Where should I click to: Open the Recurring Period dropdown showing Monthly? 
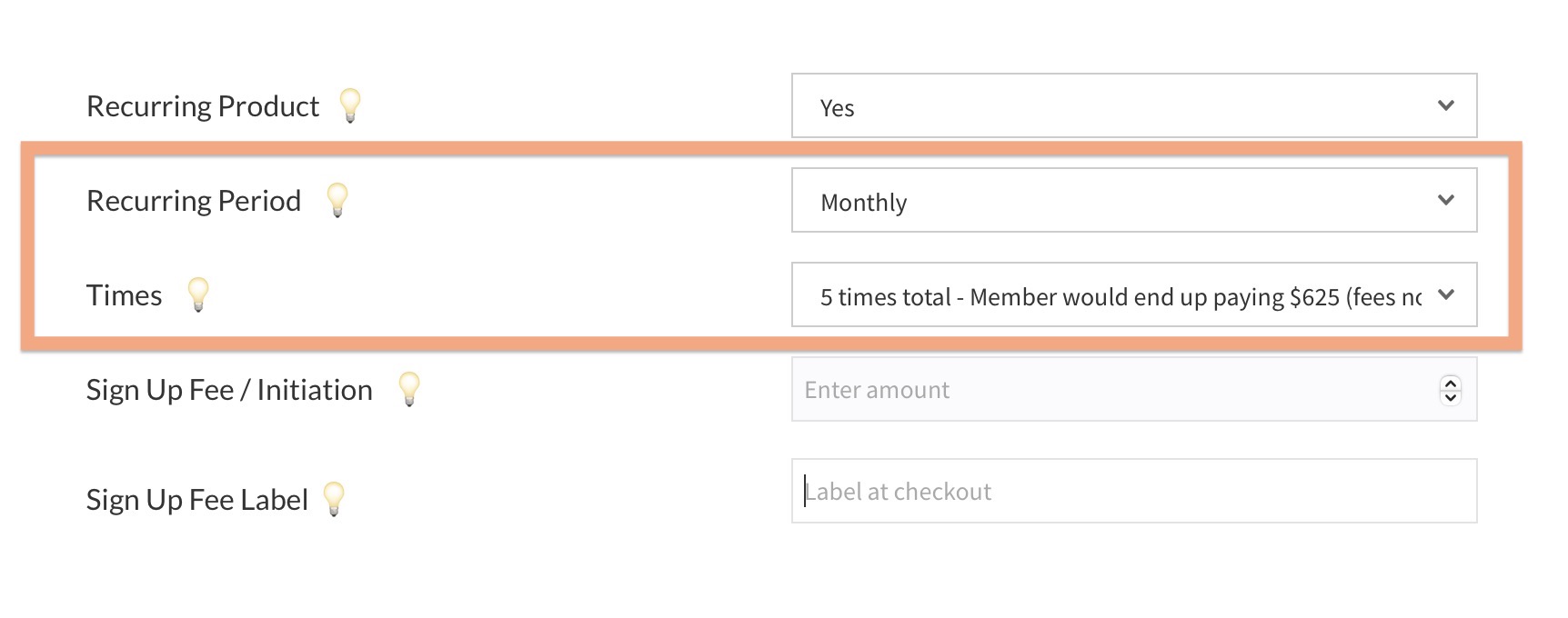coord(1119,201)
